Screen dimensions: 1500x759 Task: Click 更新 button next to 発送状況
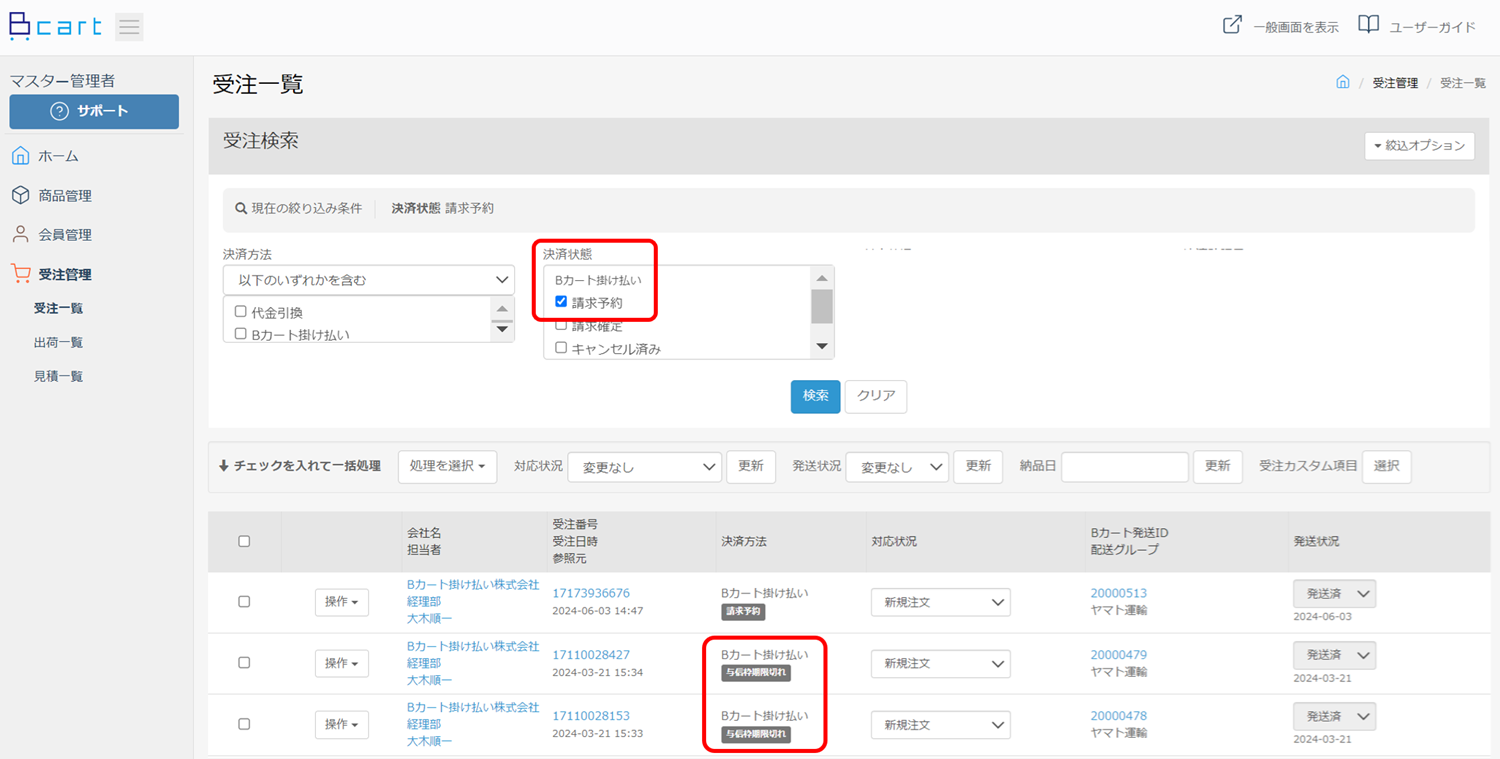pyautogui.click(x=978, y=466)
